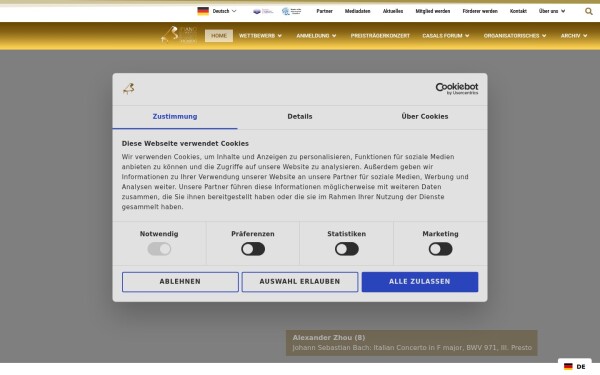The width and height of the screenshot is (600, 375).
Task: Turn on the Marketing cookie toggle
Action: point(440,249)
